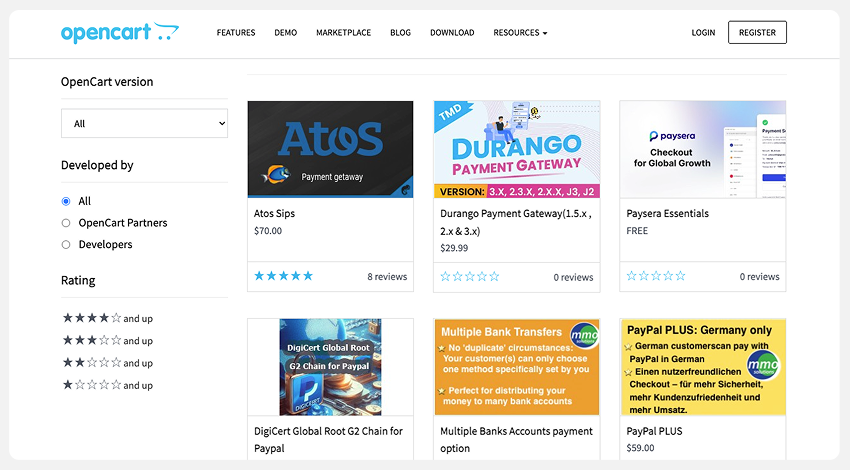Click the Rating filter heading
This screenshot has height=470, width=850.
point(78,280)
